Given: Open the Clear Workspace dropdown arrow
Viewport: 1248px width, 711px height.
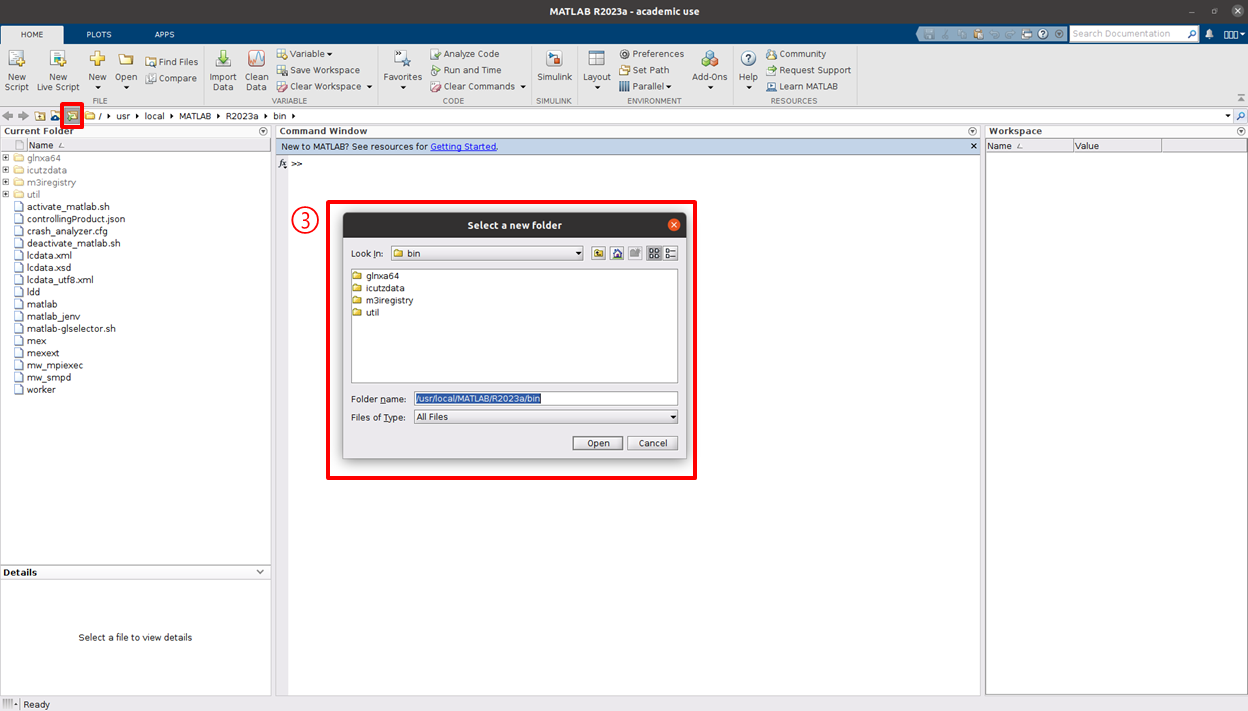Looking at the screenshot, I should [369, 87].
